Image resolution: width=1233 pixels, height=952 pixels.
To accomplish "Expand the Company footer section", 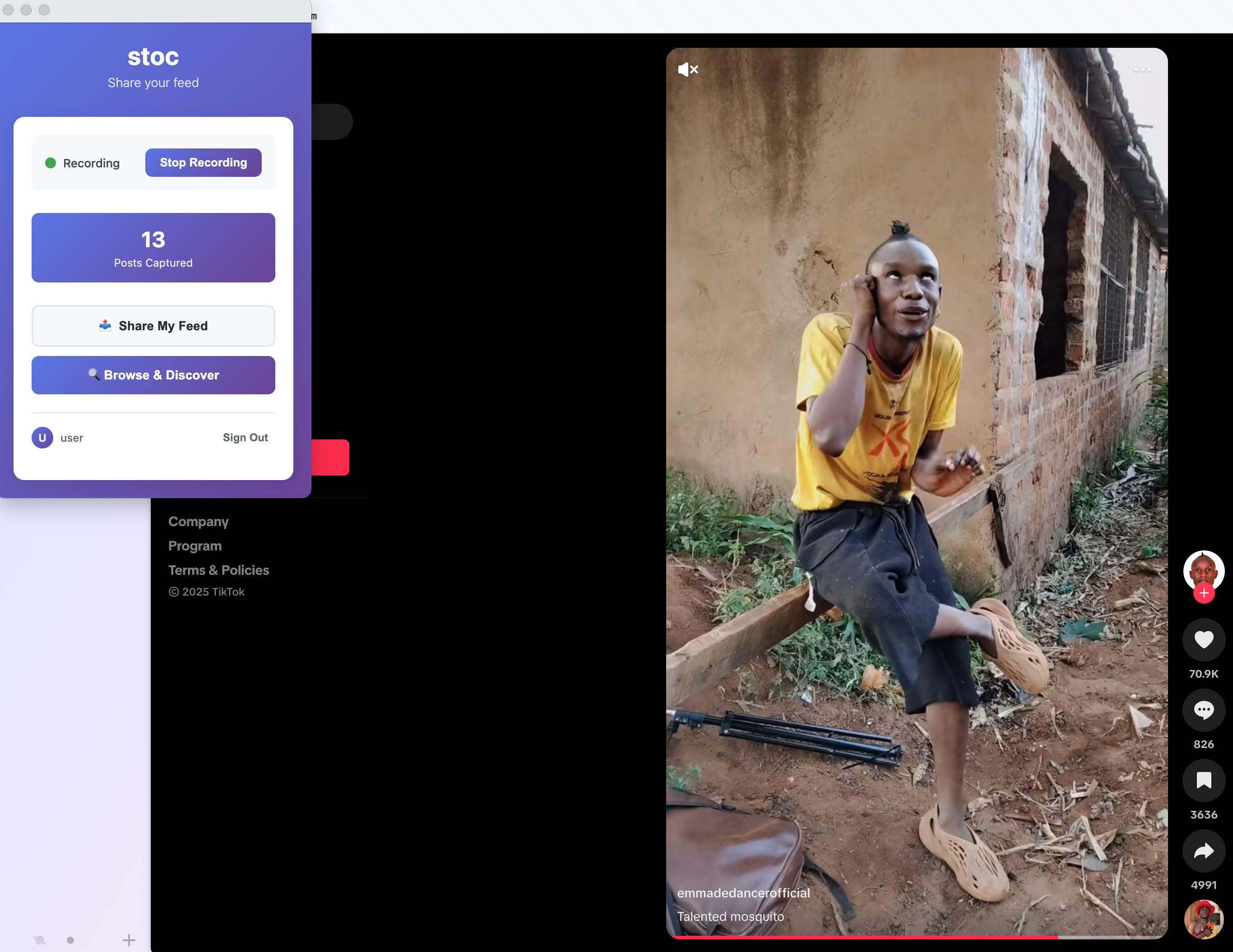I will [x=198, y=522].
